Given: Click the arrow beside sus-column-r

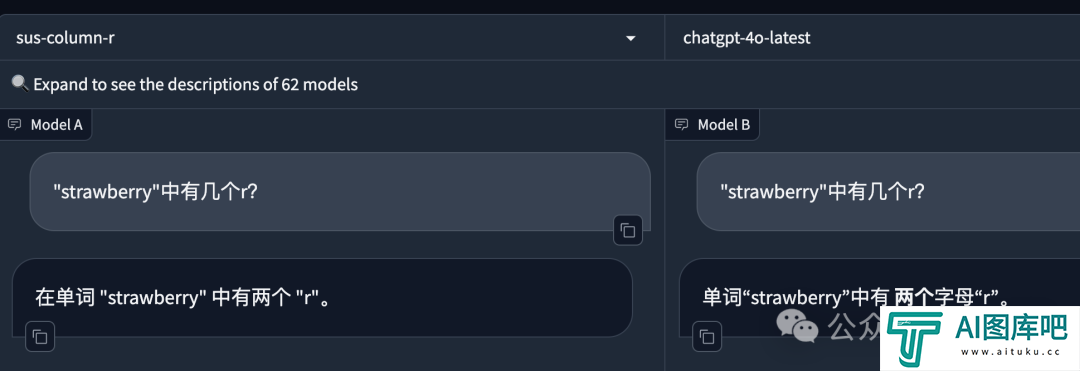Looking at the screenshot, I should click(630, 39).
